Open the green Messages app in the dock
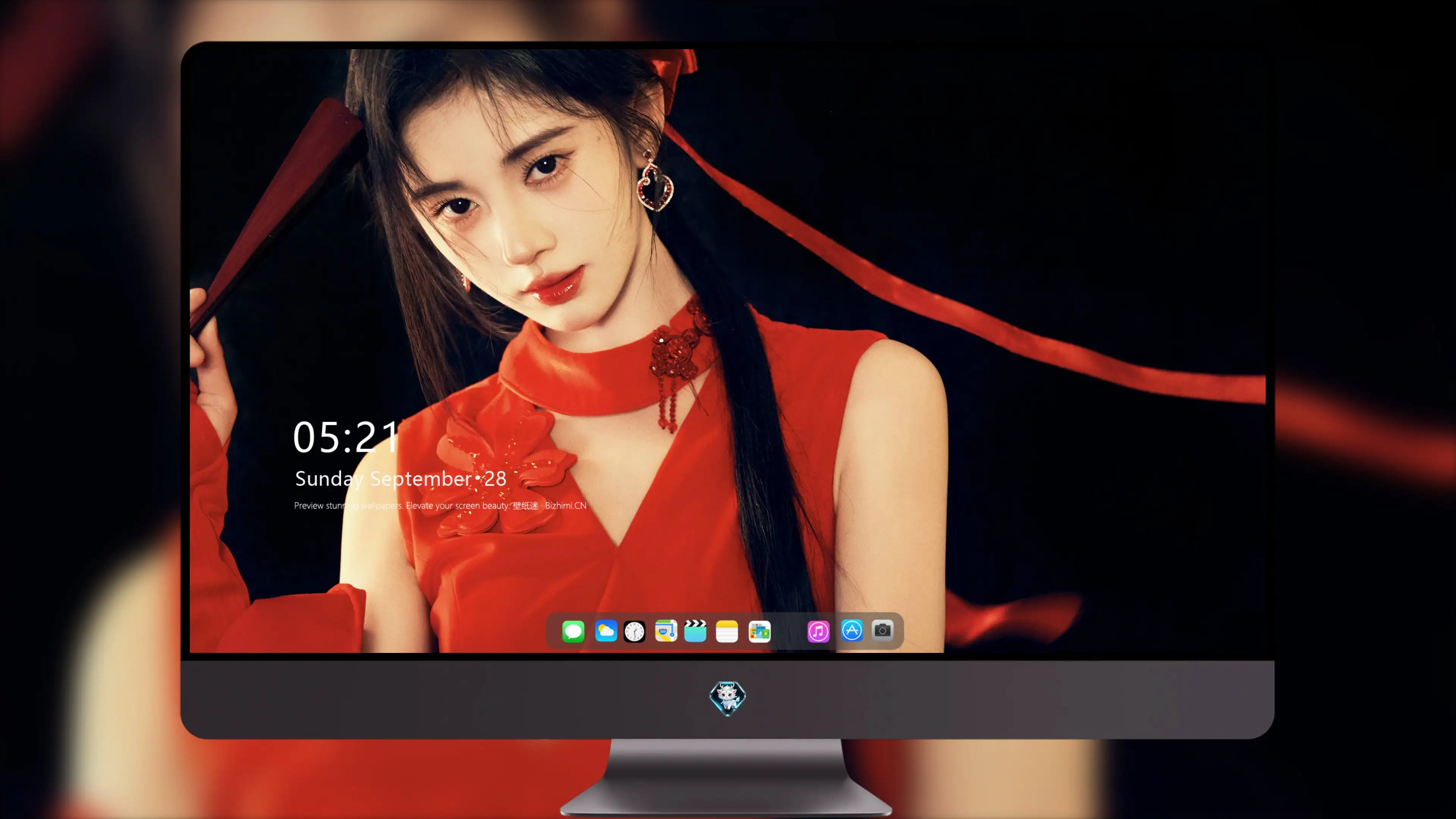 point(573,631)
